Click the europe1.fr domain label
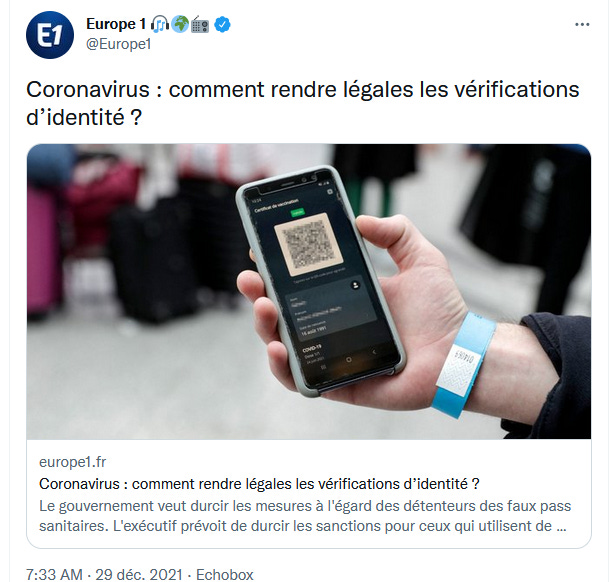609x582 pixels. (x=73, y=462)
